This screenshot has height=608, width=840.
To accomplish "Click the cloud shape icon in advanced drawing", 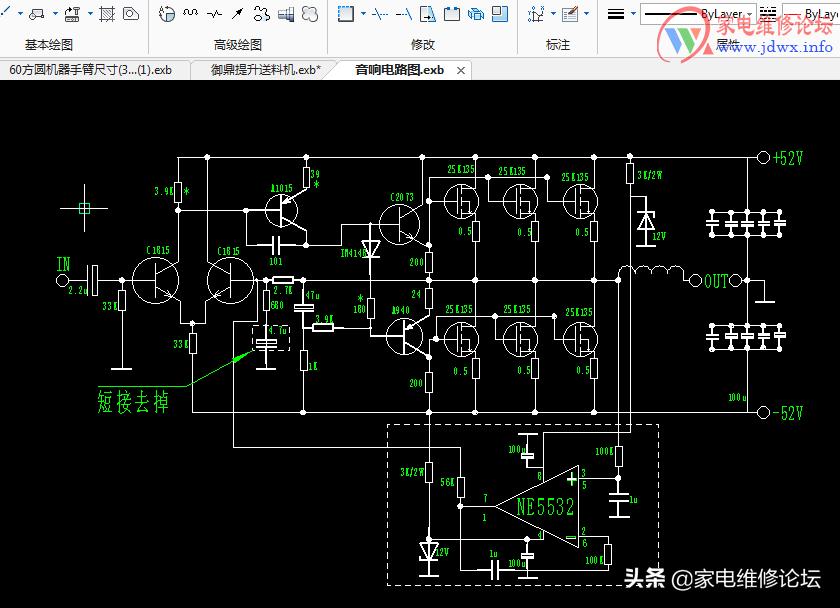I will pyautogui.click(x=311, y=14).
